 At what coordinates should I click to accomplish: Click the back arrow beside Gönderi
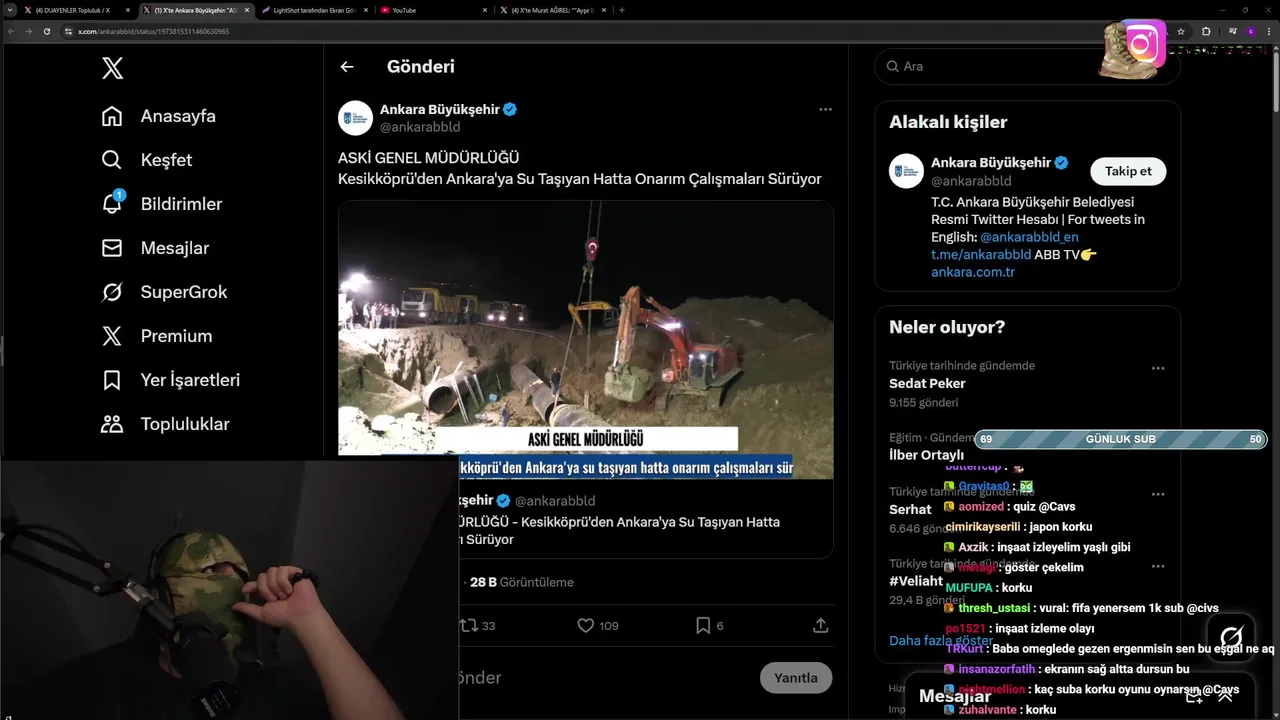tap(347, 67)
